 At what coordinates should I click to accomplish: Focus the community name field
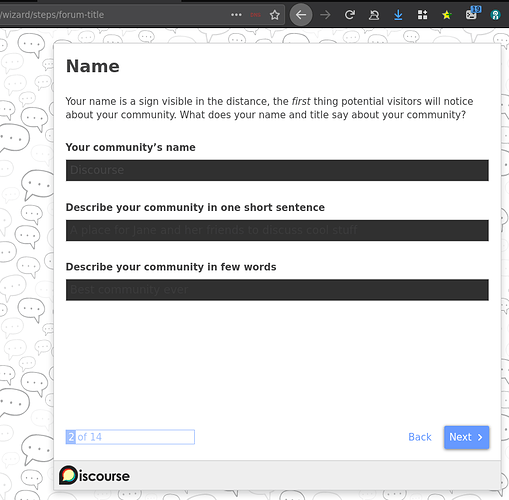277,170
